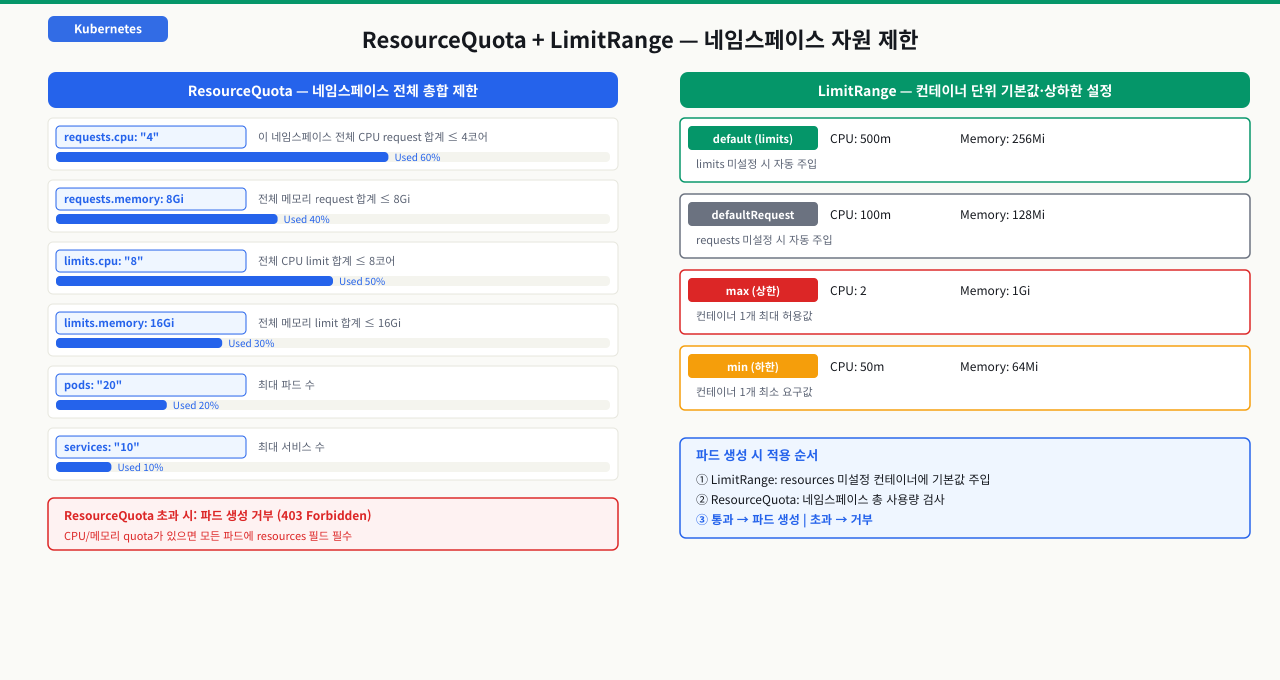Click "requests 미설정 시 자동 주입" text
Image resolution: width=1280 pixels, height=680 pixels.
[764, 239]
